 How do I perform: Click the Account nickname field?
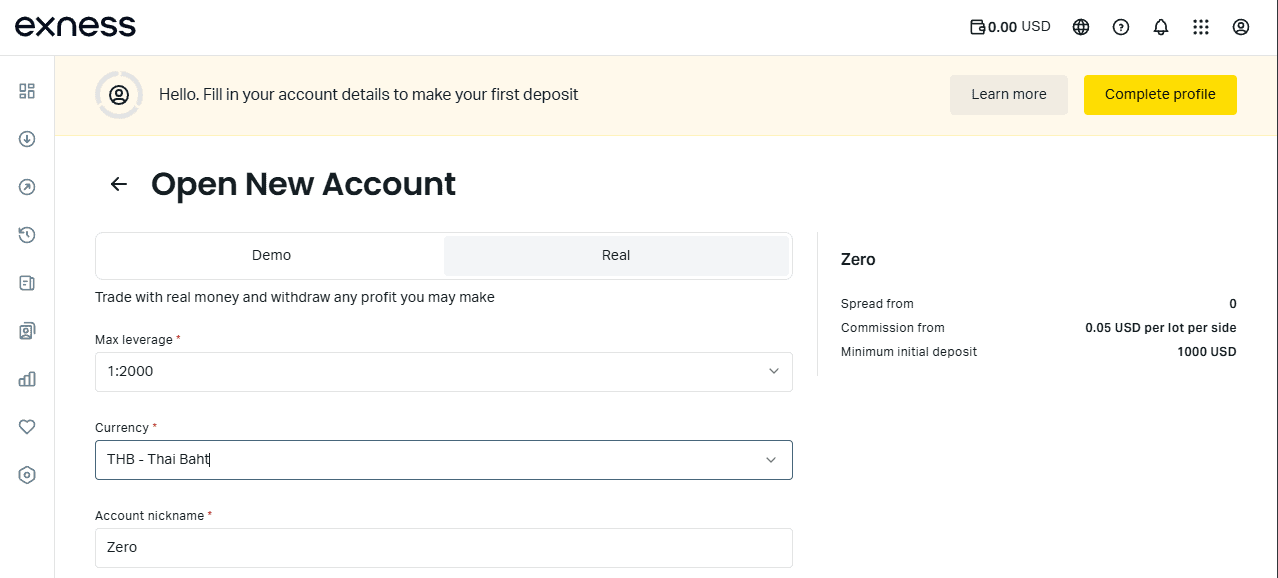pyautogui.click(x=443, y=548)
